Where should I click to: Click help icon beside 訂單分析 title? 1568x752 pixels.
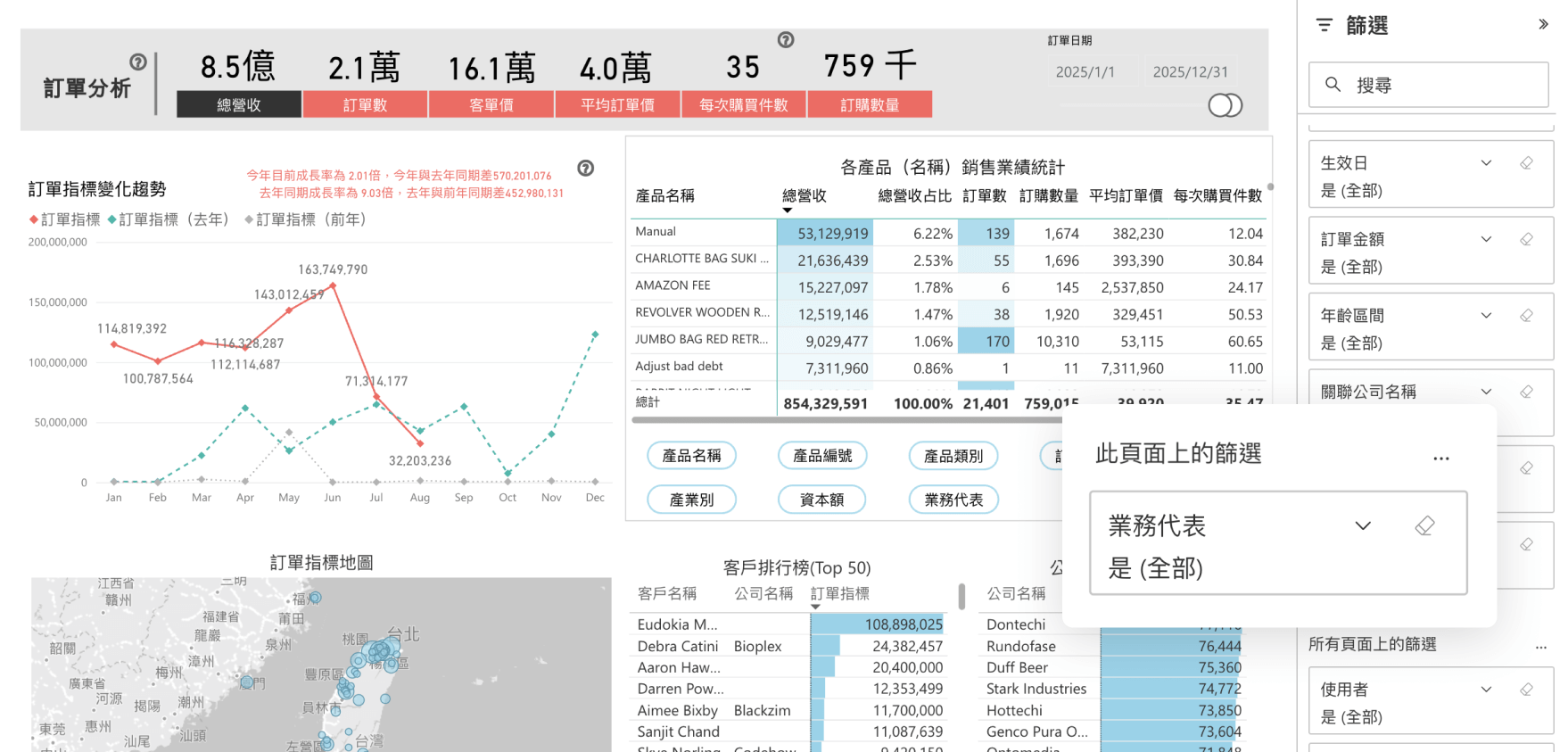coord(138,62)
